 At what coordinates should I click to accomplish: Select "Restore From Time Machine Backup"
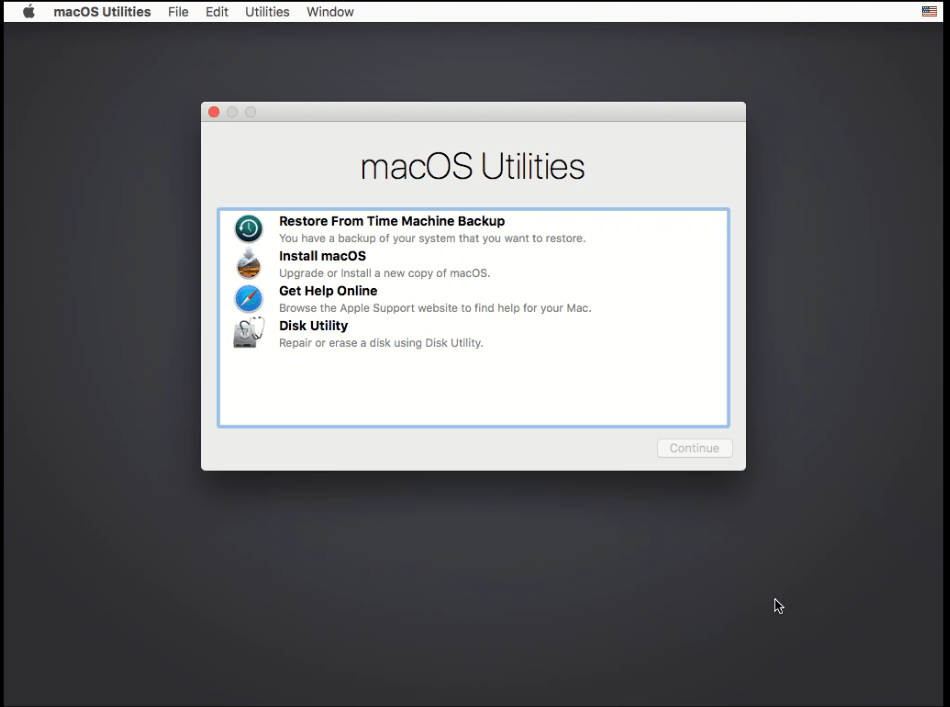click(392, 221)
